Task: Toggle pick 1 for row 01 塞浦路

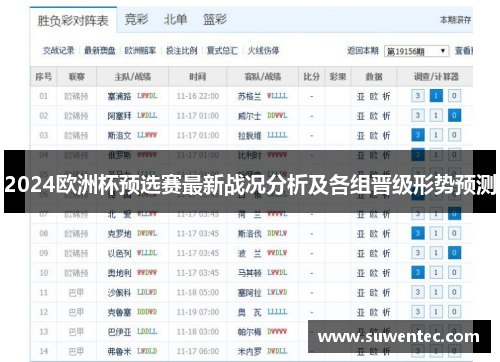Action: (x=436, y=96)
